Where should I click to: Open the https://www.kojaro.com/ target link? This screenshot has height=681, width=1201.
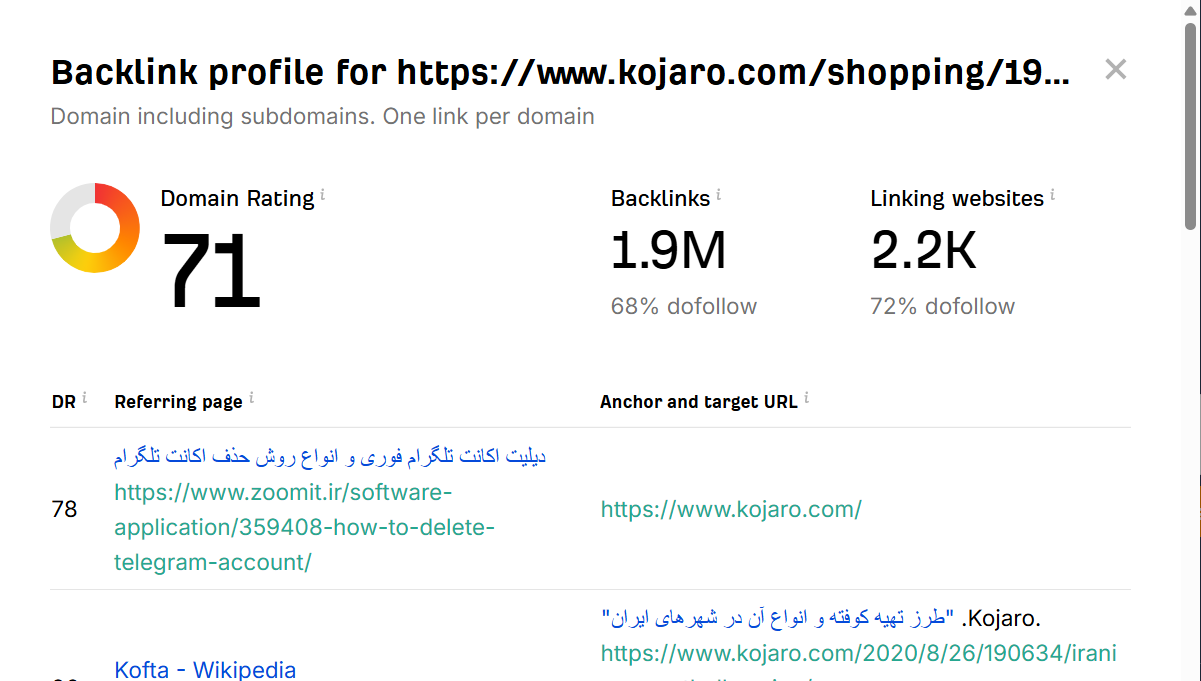click(x=731, y=509)
